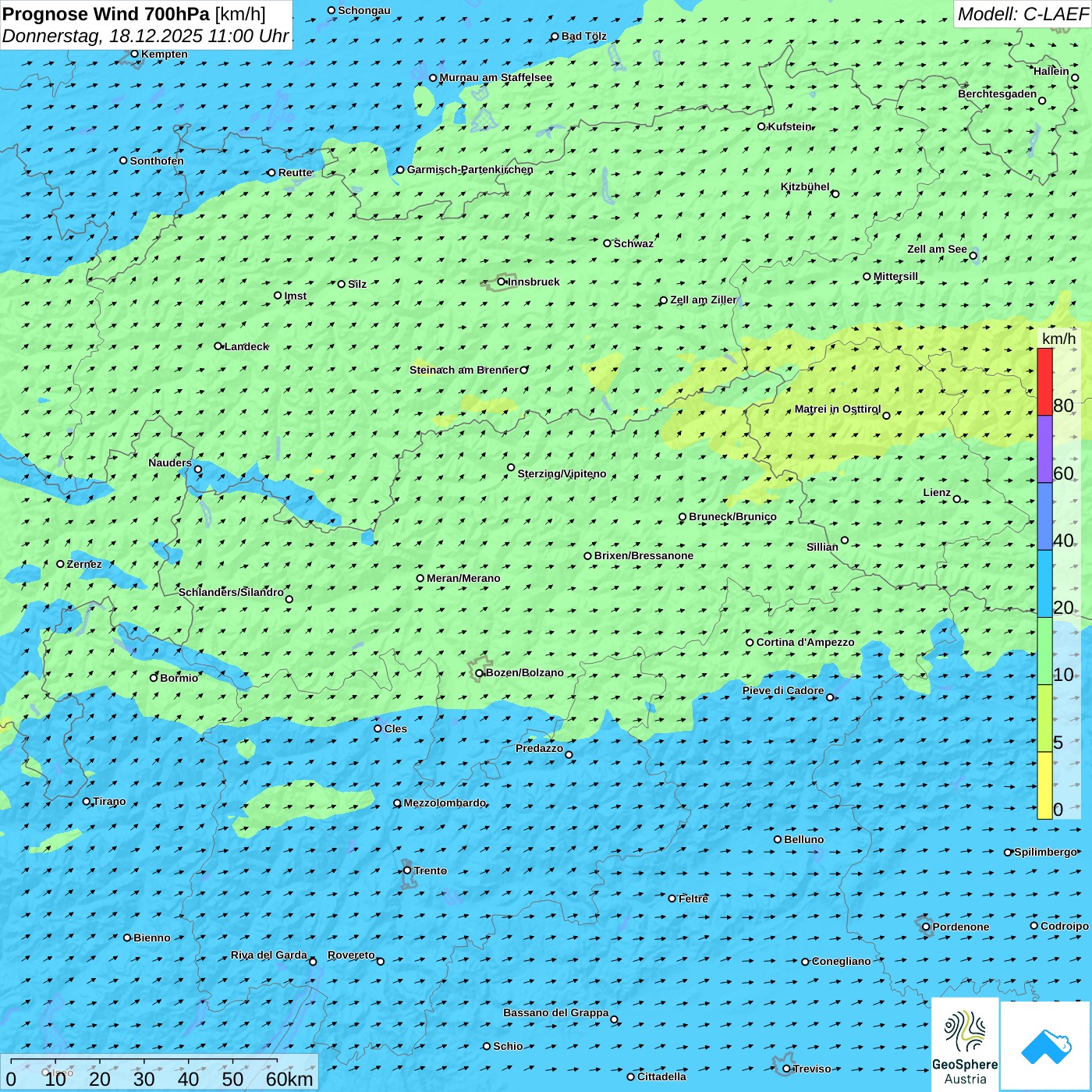Select the light green 10-20 legend color

(x=1044, y=651)
